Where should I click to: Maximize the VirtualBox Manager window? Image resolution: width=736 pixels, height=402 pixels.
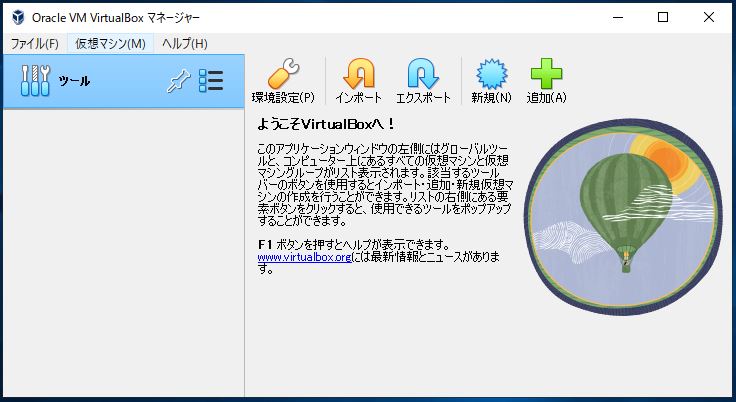[x=663, y=16]
